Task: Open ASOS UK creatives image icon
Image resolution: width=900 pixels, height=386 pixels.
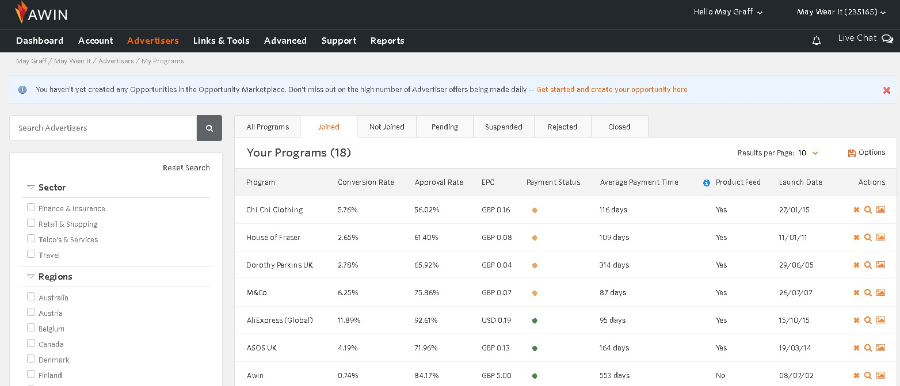Action: [880, 348]
